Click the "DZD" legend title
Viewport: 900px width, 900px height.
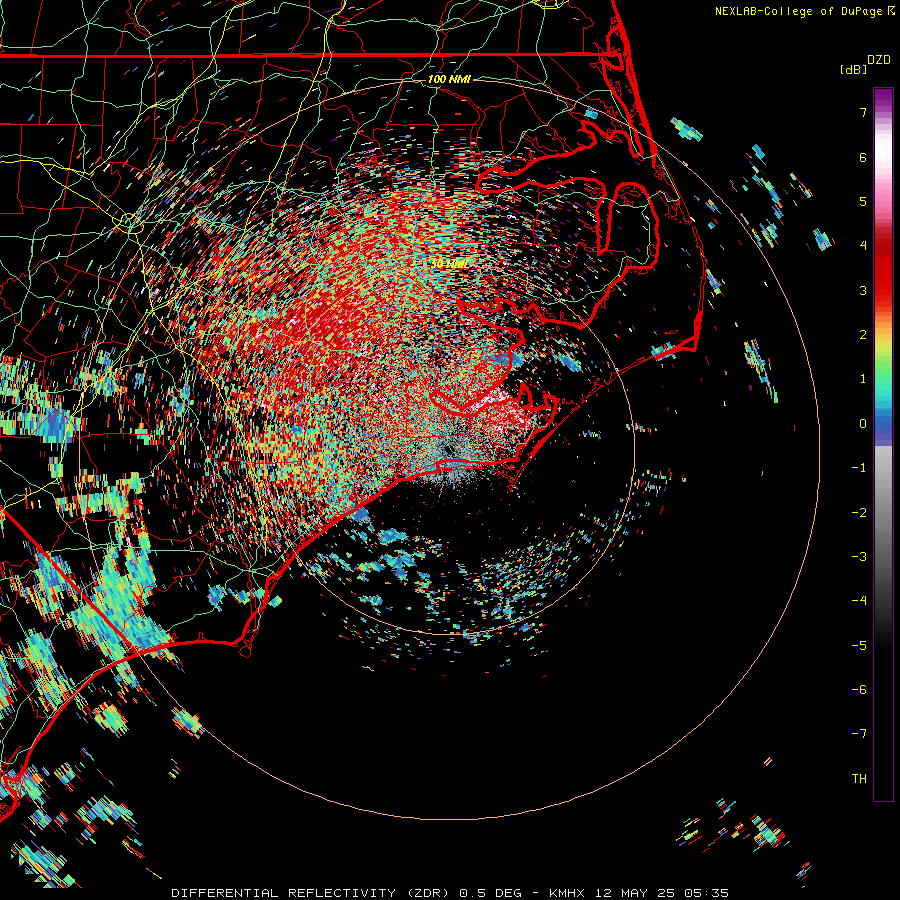click(x=879, y=60)
